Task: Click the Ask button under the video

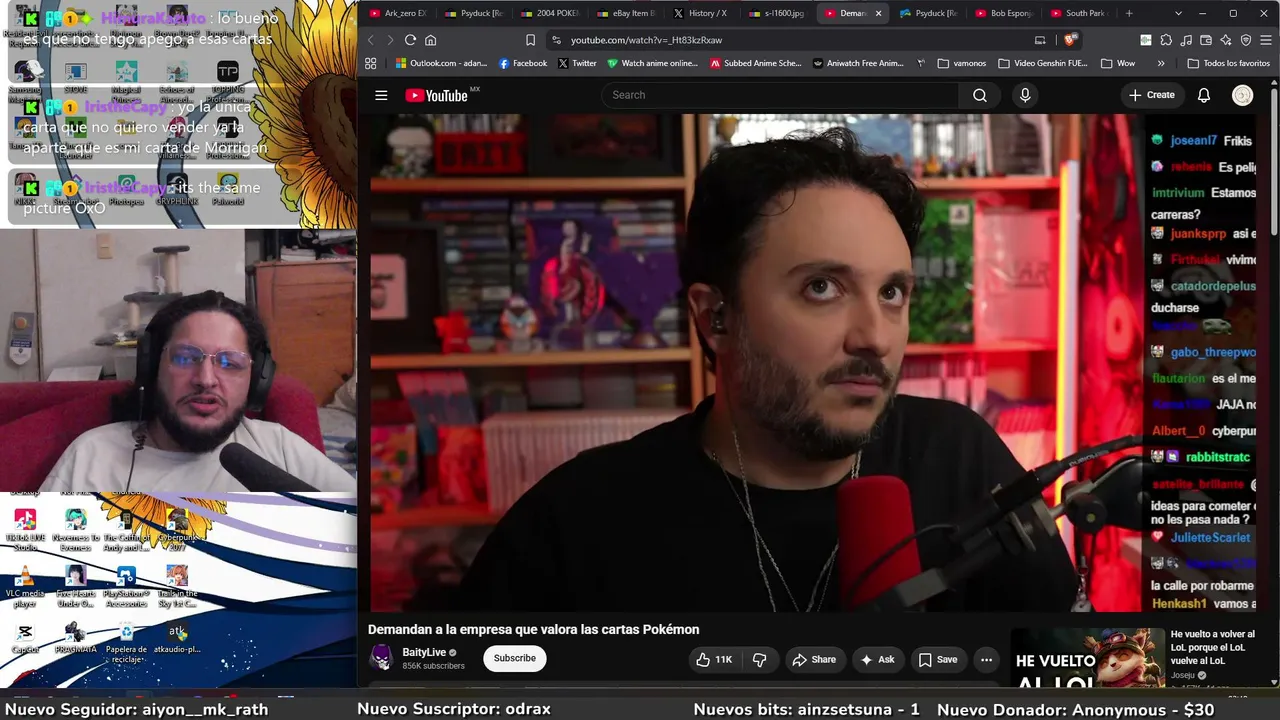Action: 877,659
